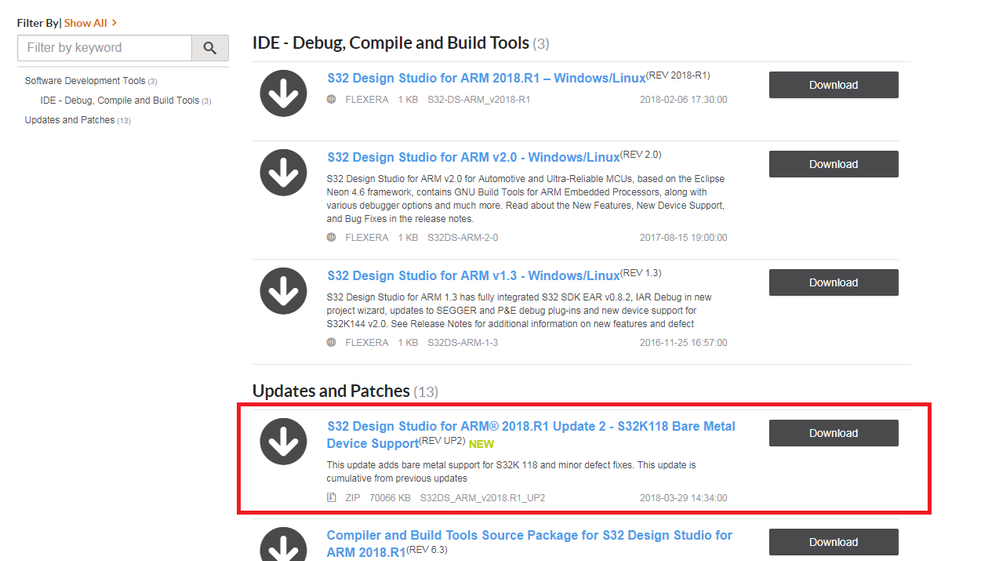Click download arrow icon for ARM 2018.R1 Windows/Linux
This screenshot has height=561, width=999.
coord(284,93)
